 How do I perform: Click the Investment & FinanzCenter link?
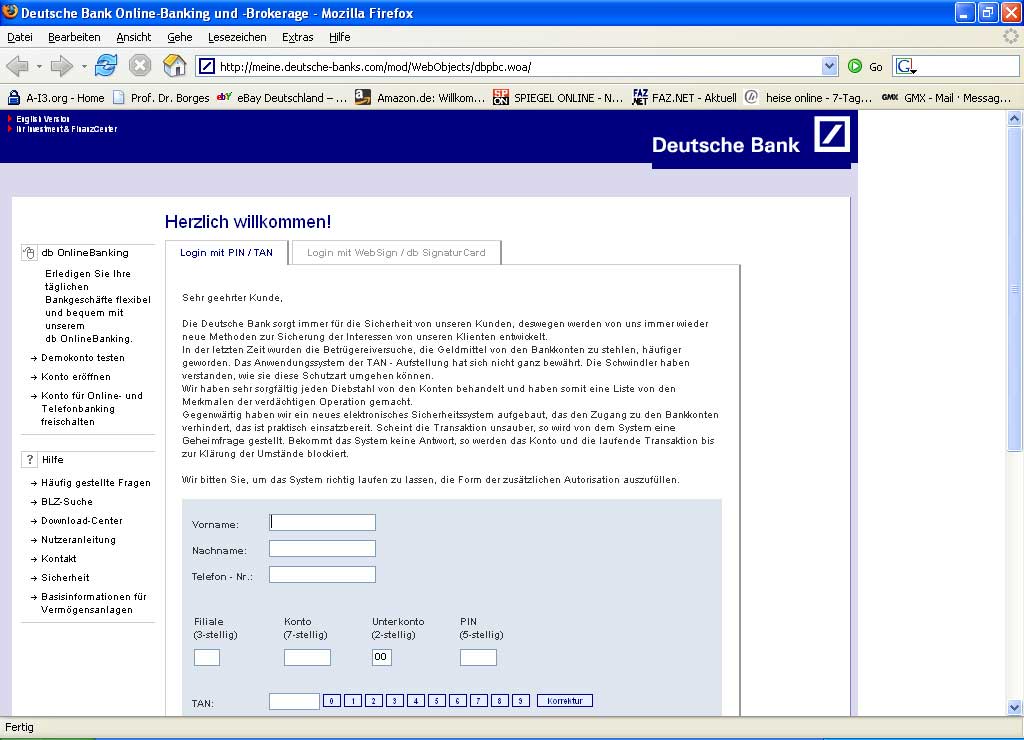tap(67, 129)
